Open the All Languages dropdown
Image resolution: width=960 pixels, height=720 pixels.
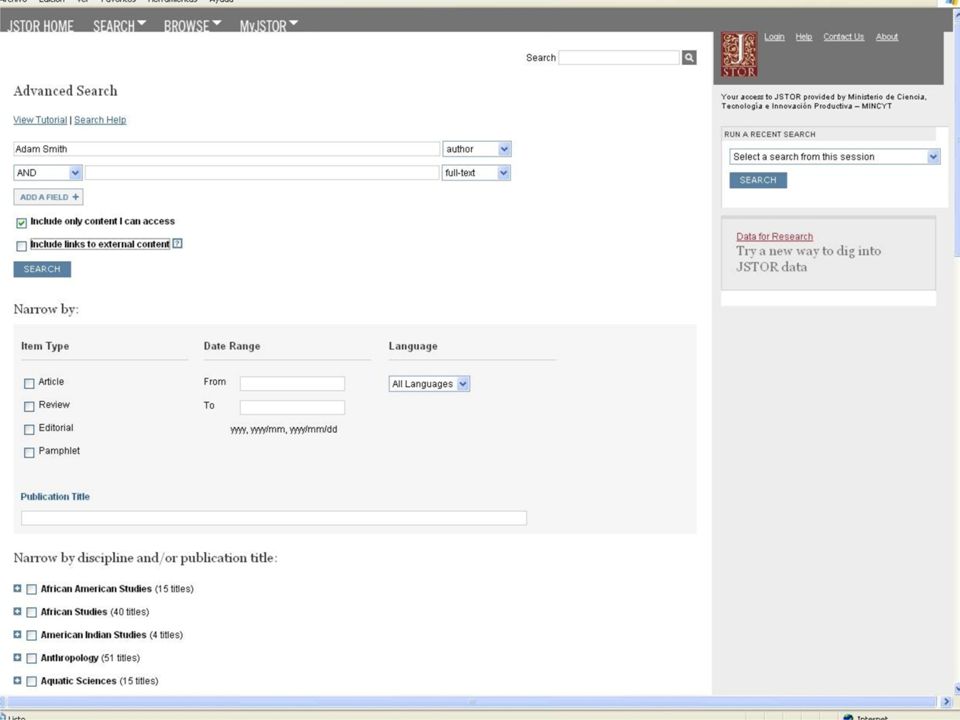pyautogui.click(x=429, y=384)
